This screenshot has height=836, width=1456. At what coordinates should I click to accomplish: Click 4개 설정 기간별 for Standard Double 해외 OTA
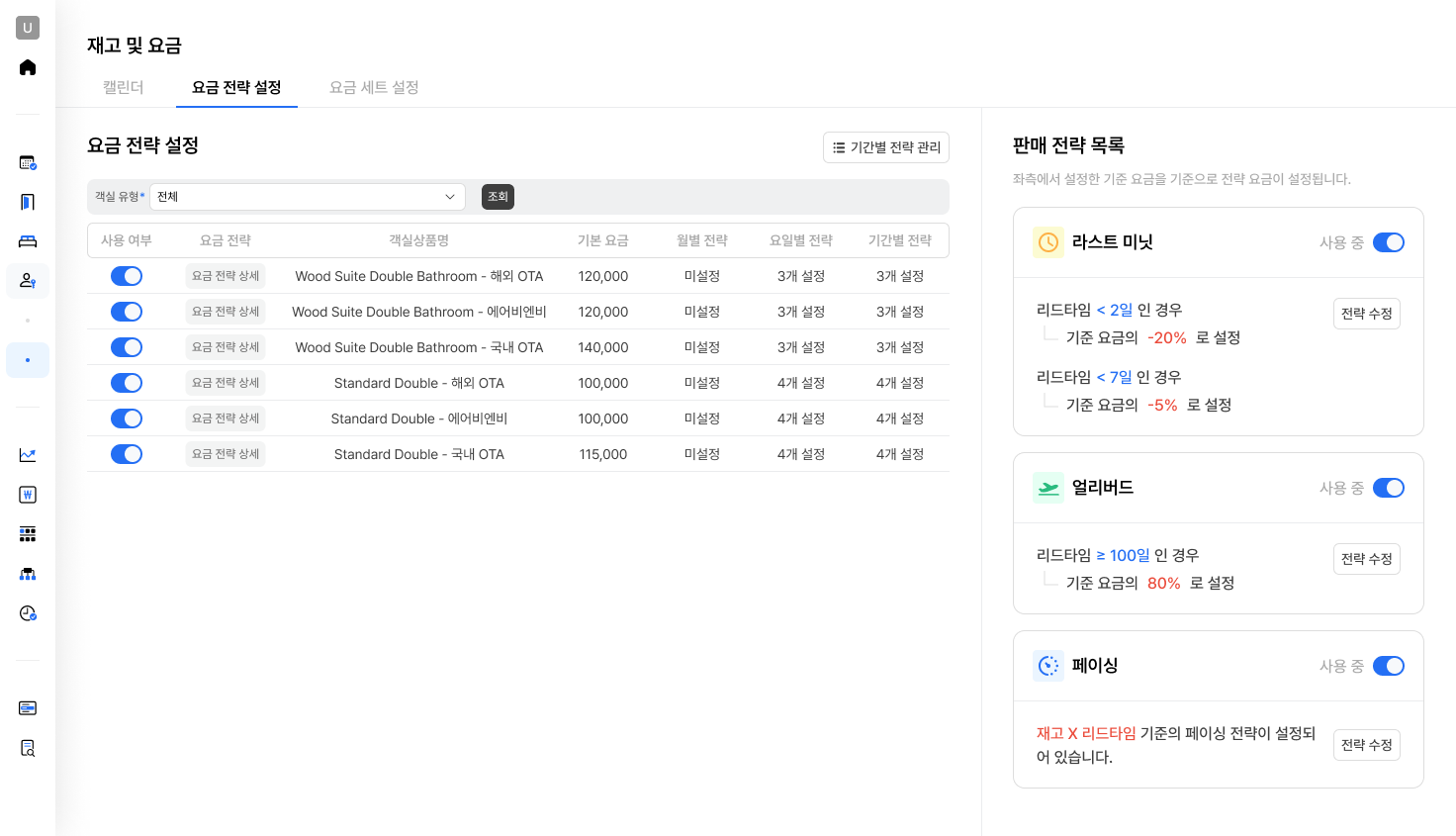coord(900,383)
